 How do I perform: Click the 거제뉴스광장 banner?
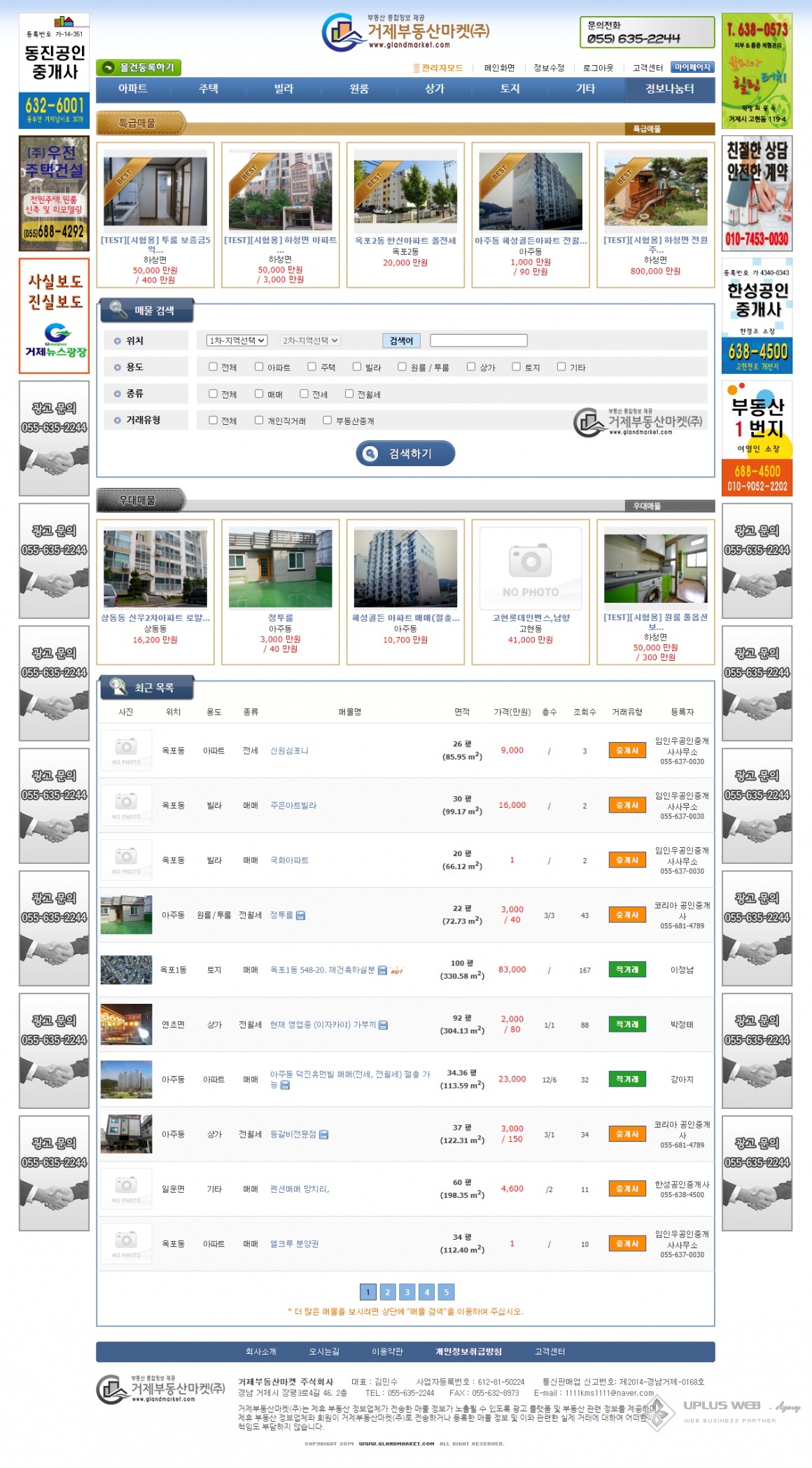coord(54,316)
